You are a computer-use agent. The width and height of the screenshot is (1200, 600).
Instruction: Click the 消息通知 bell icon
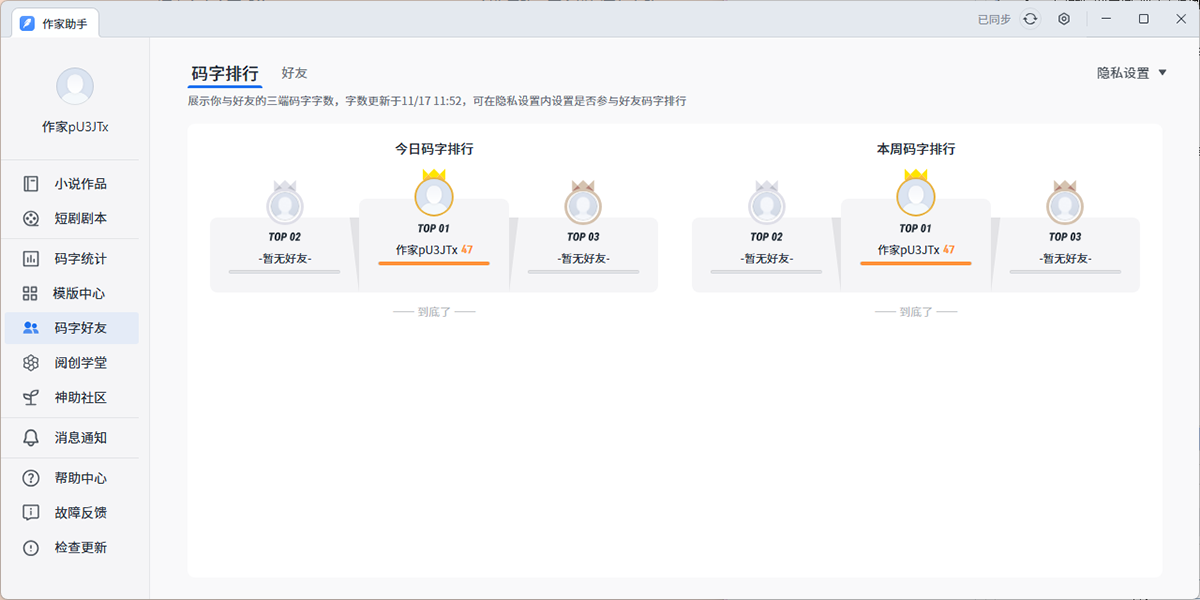click(x=31, y=438)
